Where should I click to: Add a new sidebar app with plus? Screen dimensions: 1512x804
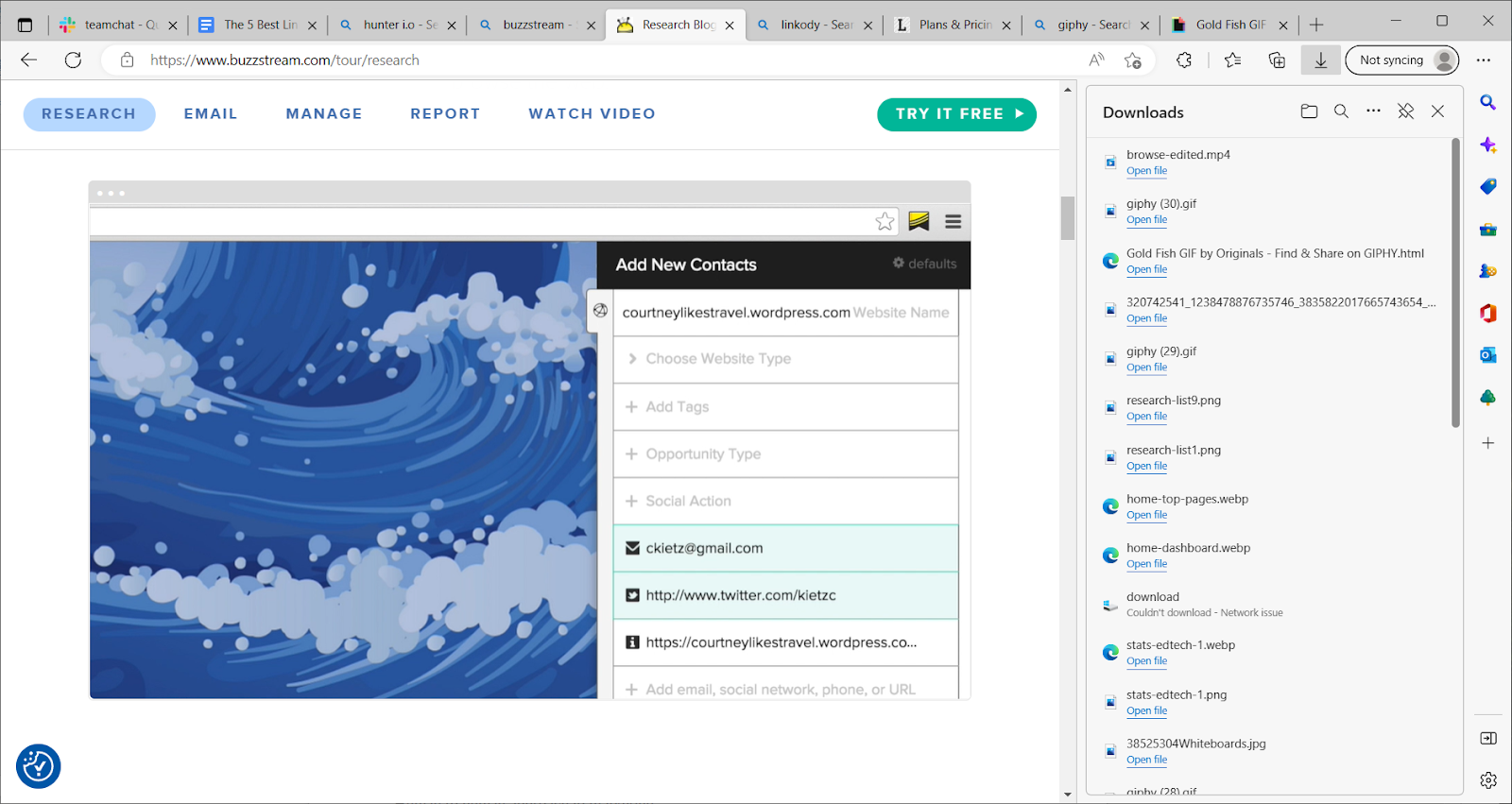[1487, 443]
